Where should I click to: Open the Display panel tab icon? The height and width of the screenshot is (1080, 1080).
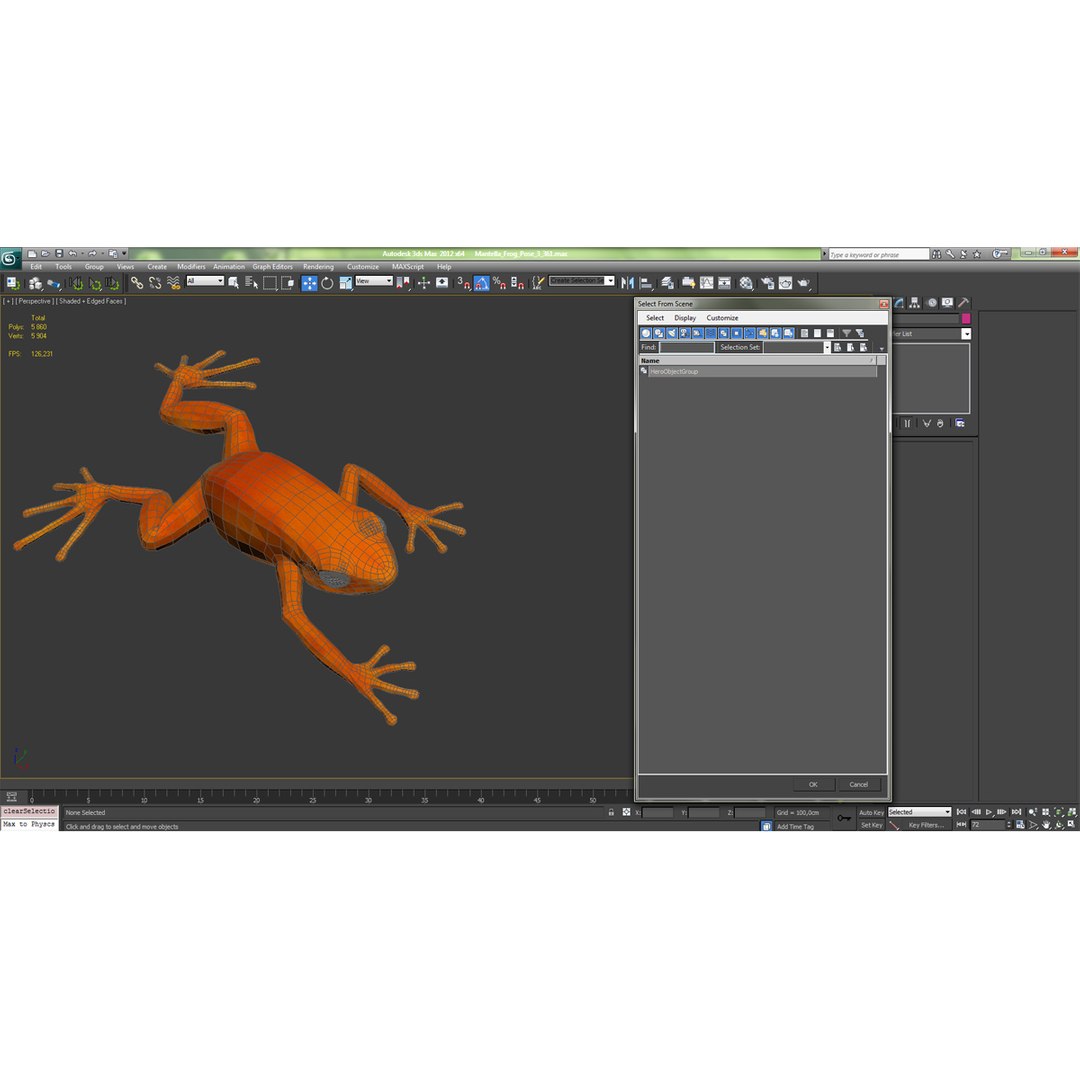pyautogui.click(x=948, y=303)
